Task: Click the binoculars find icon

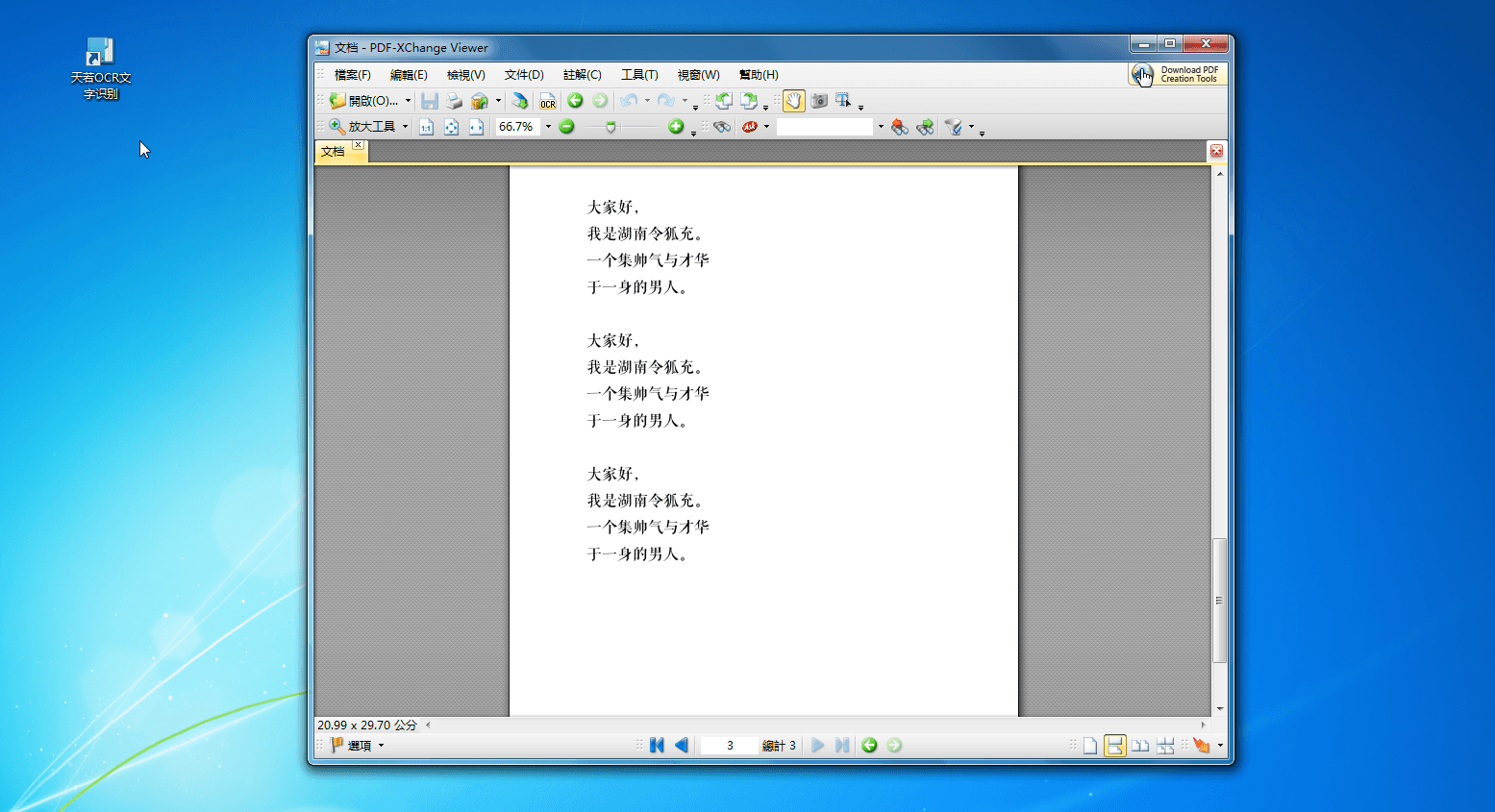Action: pyautogui.click(x=722, y=127)
